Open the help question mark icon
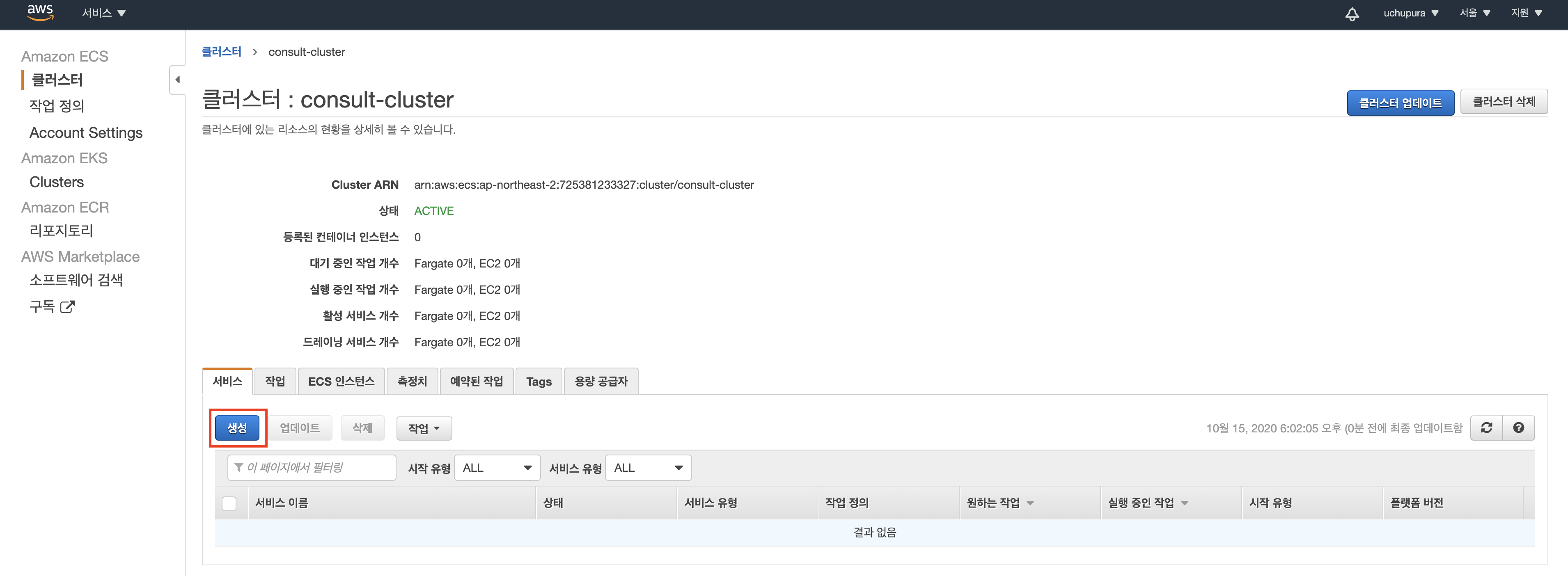 pyautogui.click(x=1518, y=428)
